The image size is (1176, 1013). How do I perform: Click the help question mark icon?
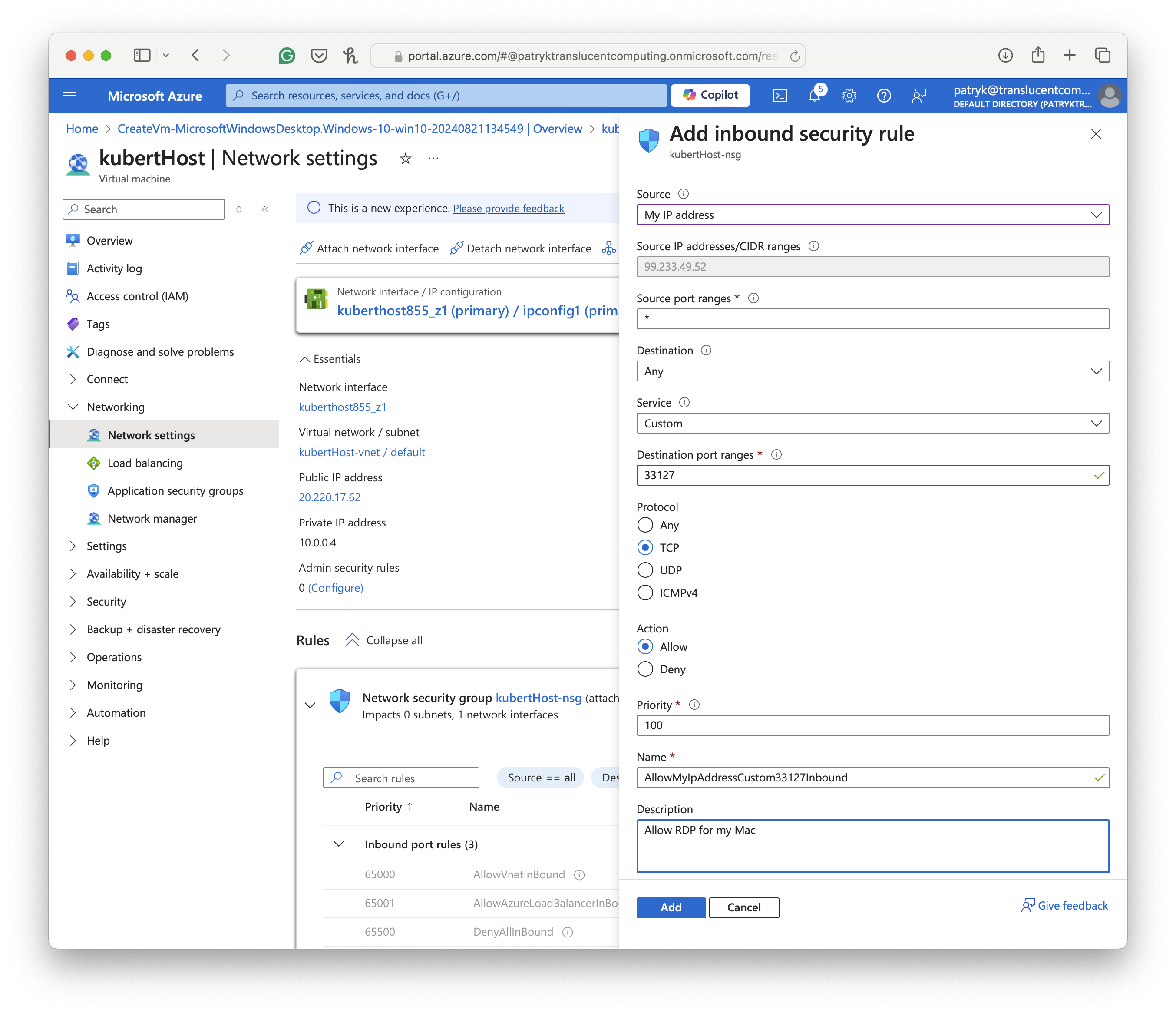884,96
